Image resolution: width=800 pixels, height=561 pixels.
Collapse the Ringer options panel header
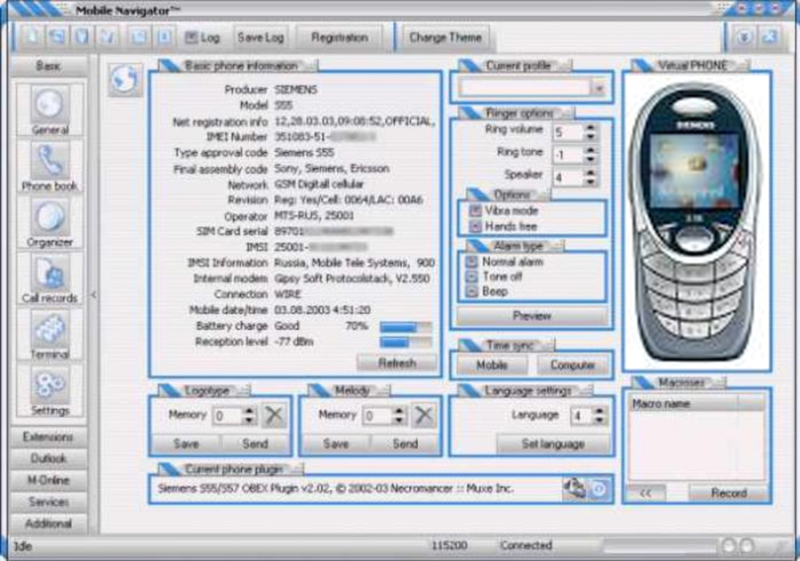(517, 113)
